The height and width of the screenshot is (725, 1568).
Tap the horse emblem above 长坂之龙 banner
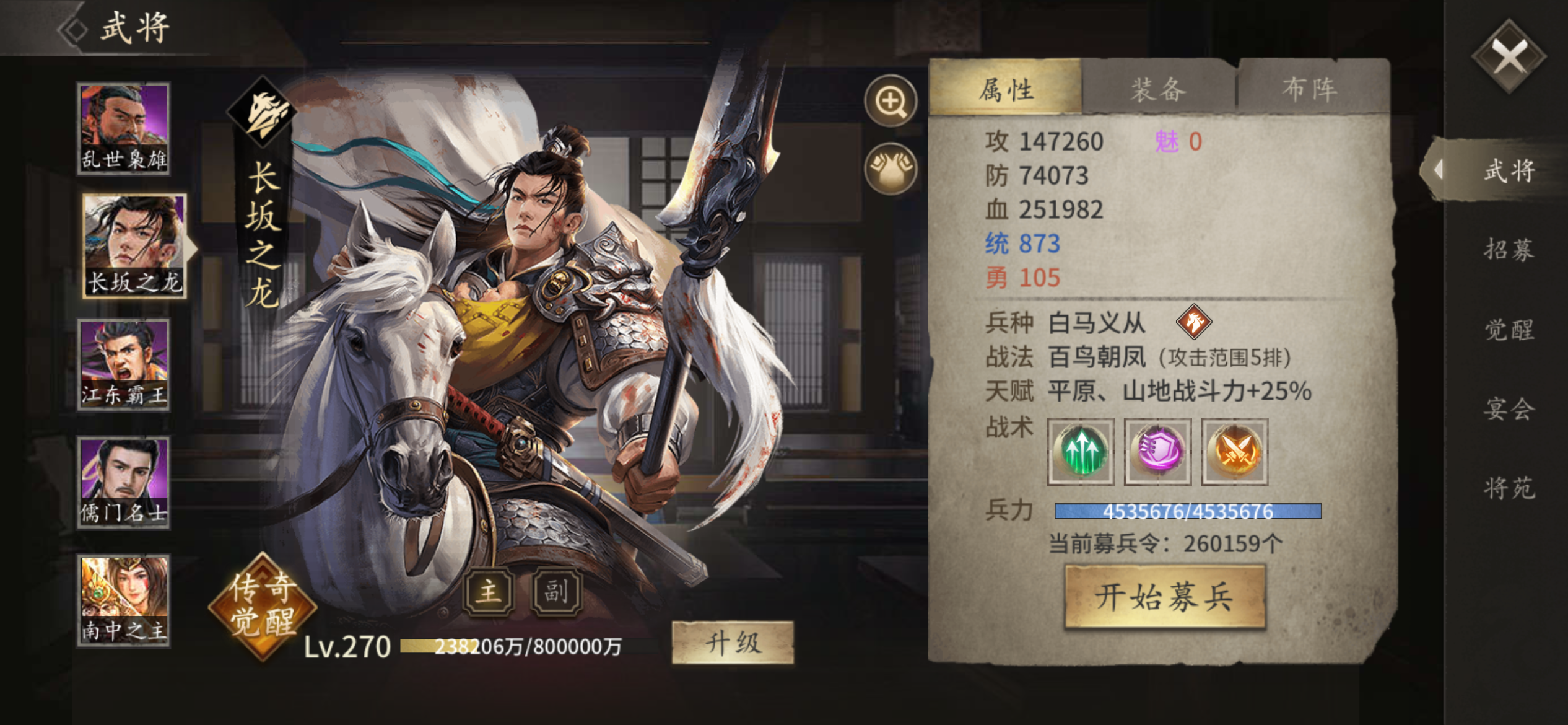262,113
